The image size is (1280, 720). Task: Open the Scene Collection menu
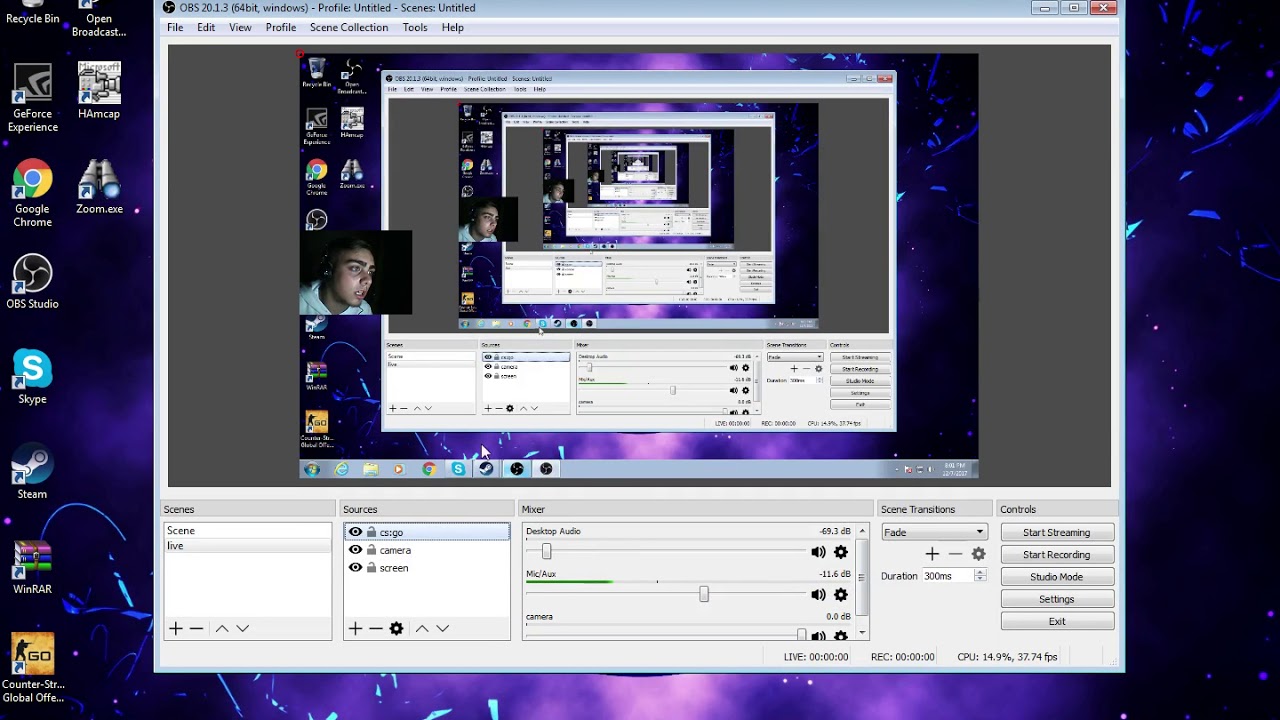coord(349,27)
